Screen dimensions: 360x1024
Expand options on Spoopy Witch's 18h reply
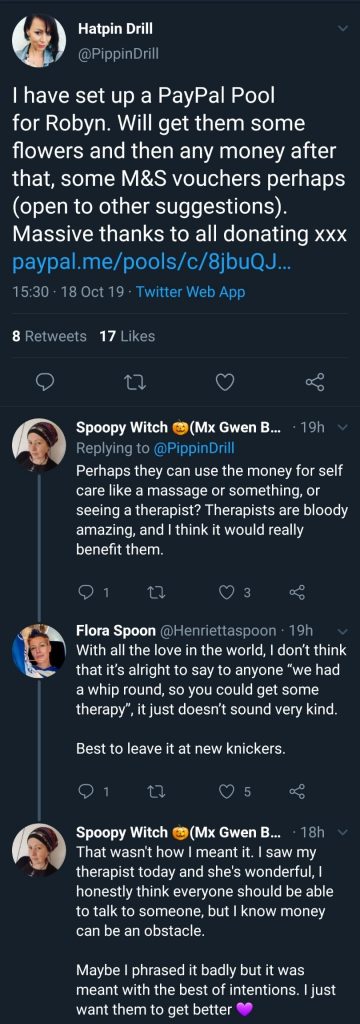(340, 833)
